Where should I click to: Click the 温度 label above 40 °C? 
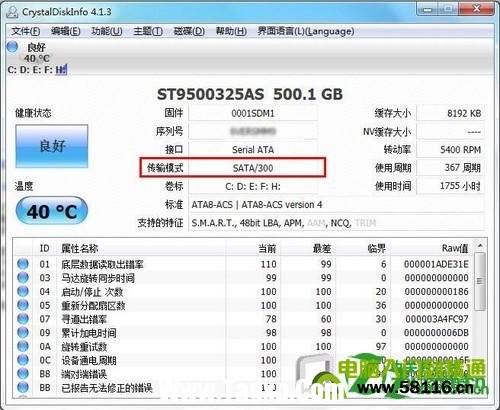pos(24,186)
